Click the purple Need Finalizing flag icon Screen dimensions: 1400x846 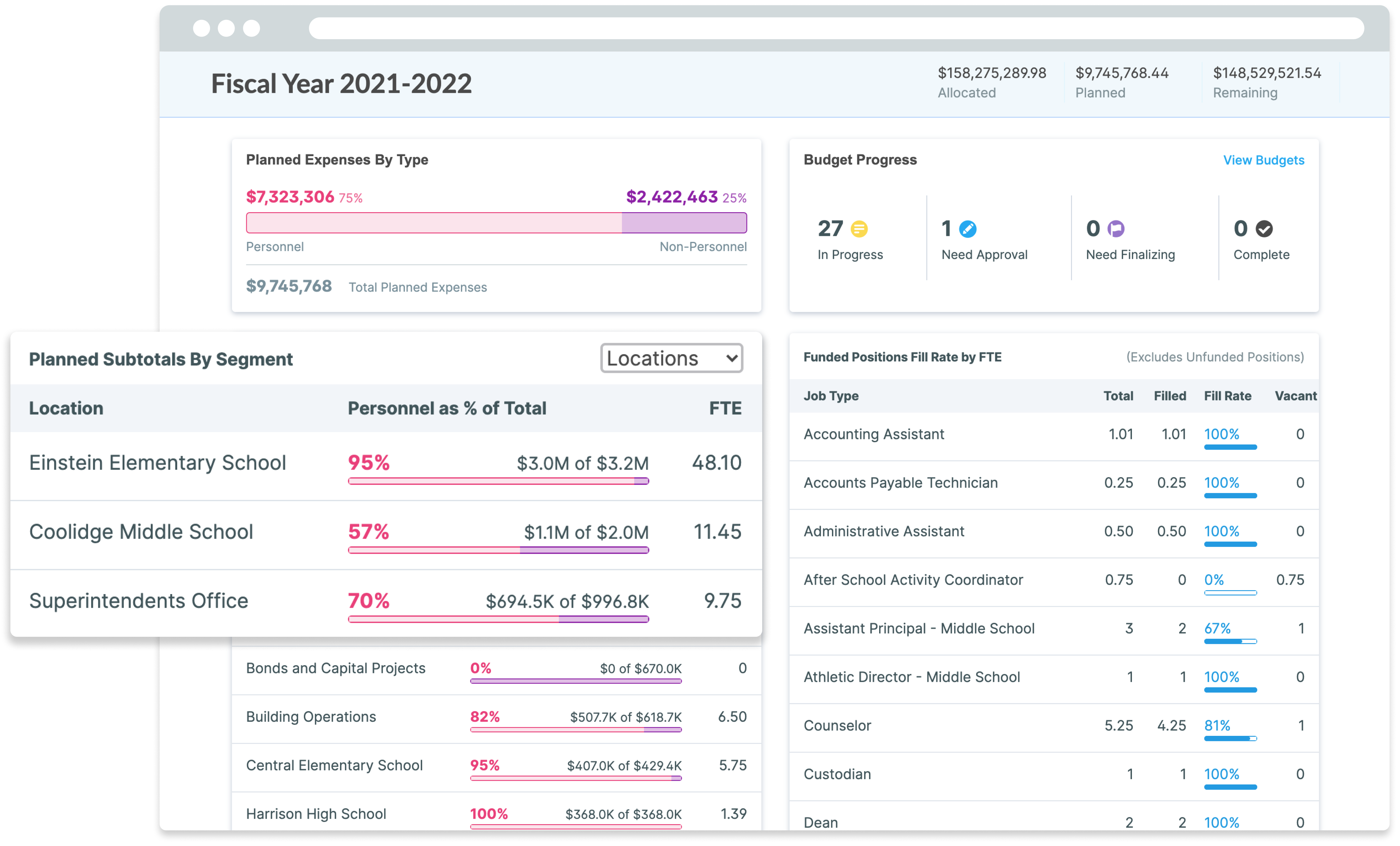pos(1116,229)
